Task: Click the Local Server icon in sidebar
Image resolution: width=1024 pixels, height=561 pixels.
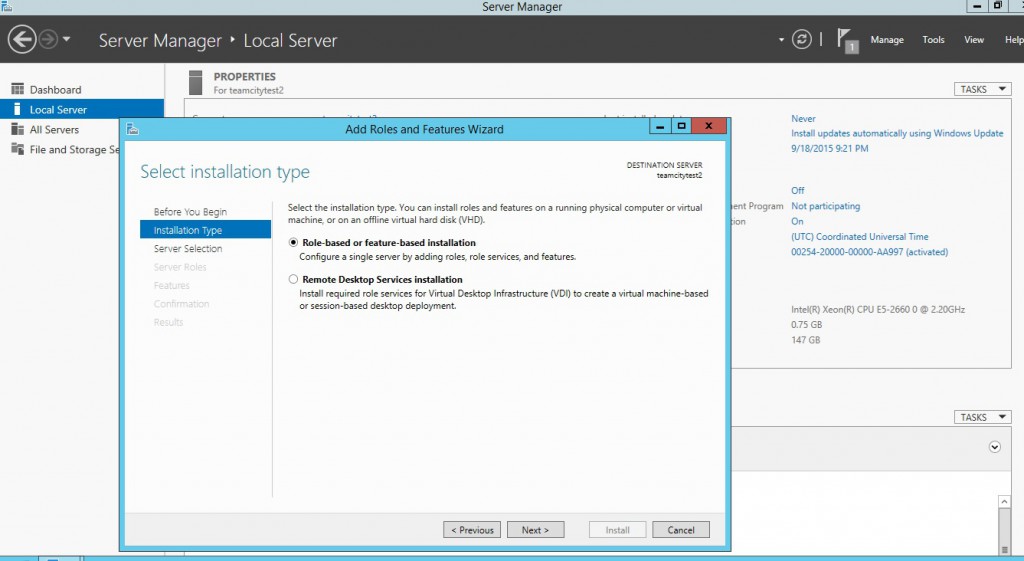Action: click(x=17, y=109)
